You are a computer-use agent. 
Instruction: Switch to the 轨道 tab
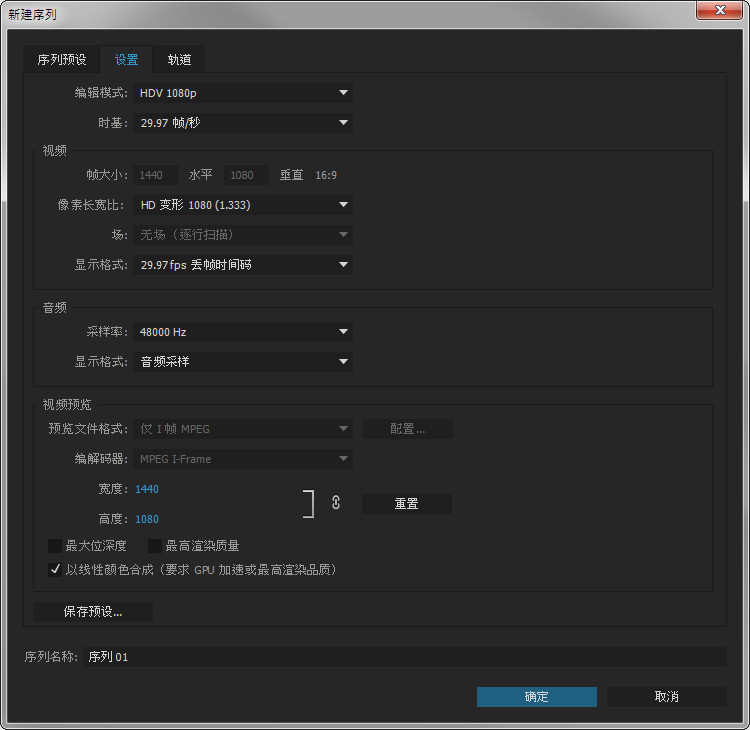tap(179, 60)
